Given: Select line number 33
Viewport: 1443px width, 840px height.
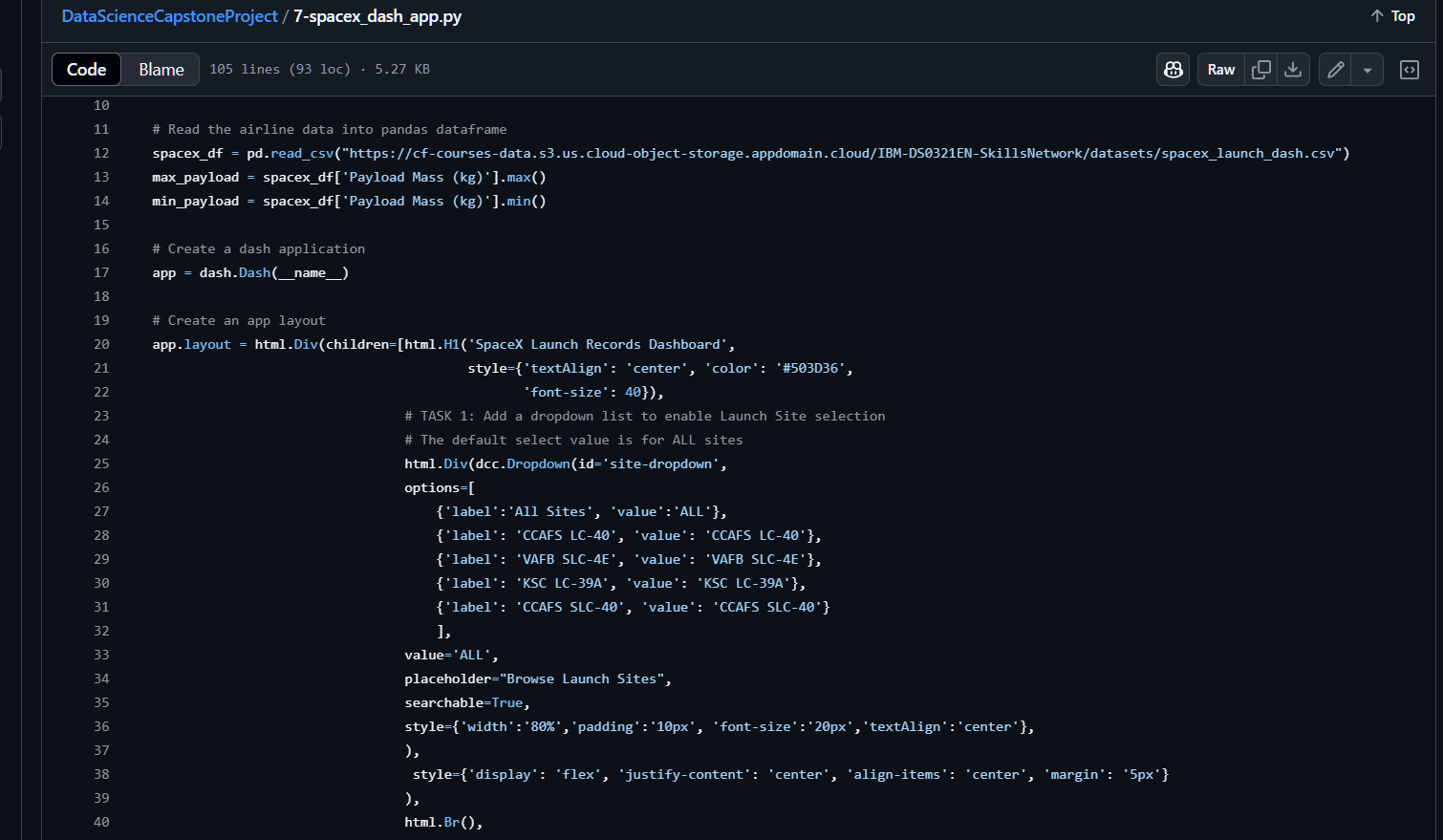Looking at the screenshot, I should (x=101, y=655).
